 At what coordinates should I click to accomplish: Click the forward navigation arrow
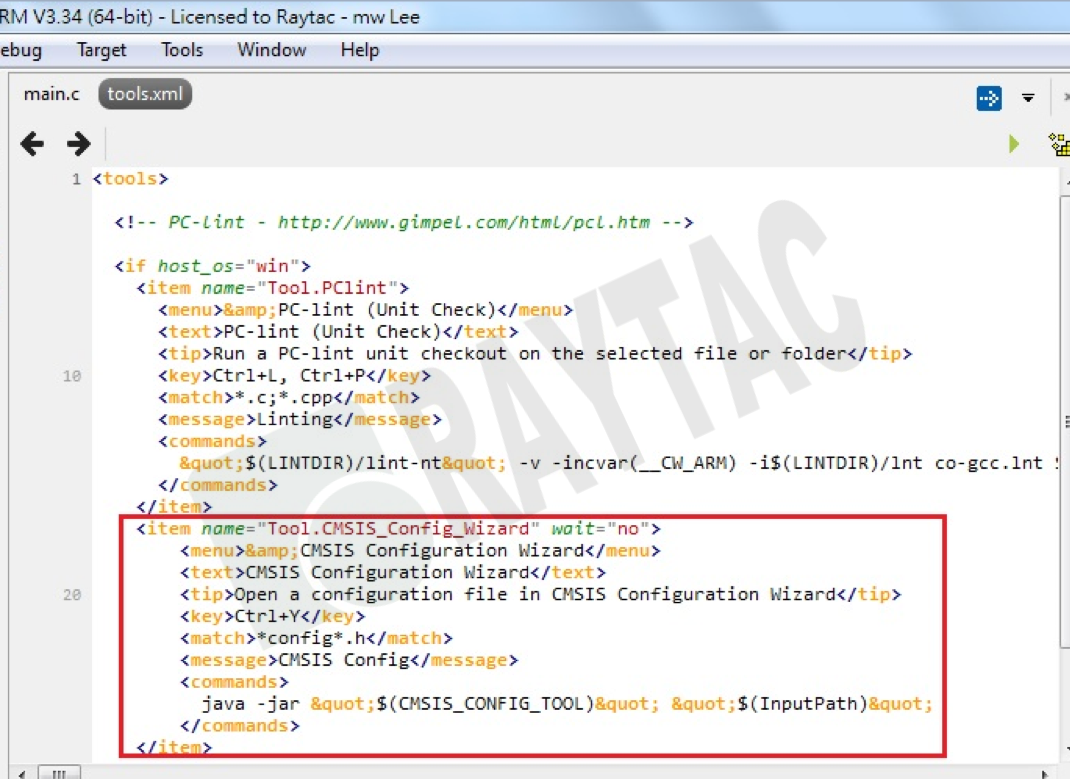(x=79, y=144)
